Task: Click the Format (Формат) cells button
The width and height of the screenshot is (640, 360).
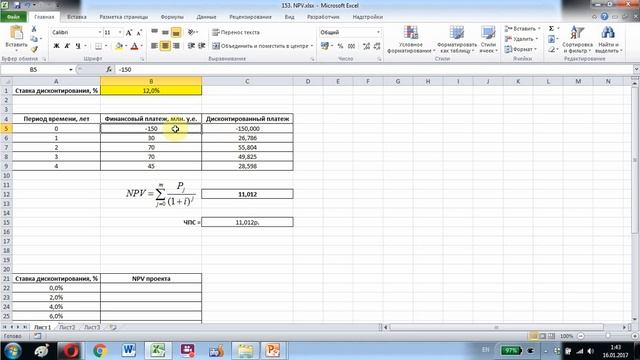Action: 521,49
